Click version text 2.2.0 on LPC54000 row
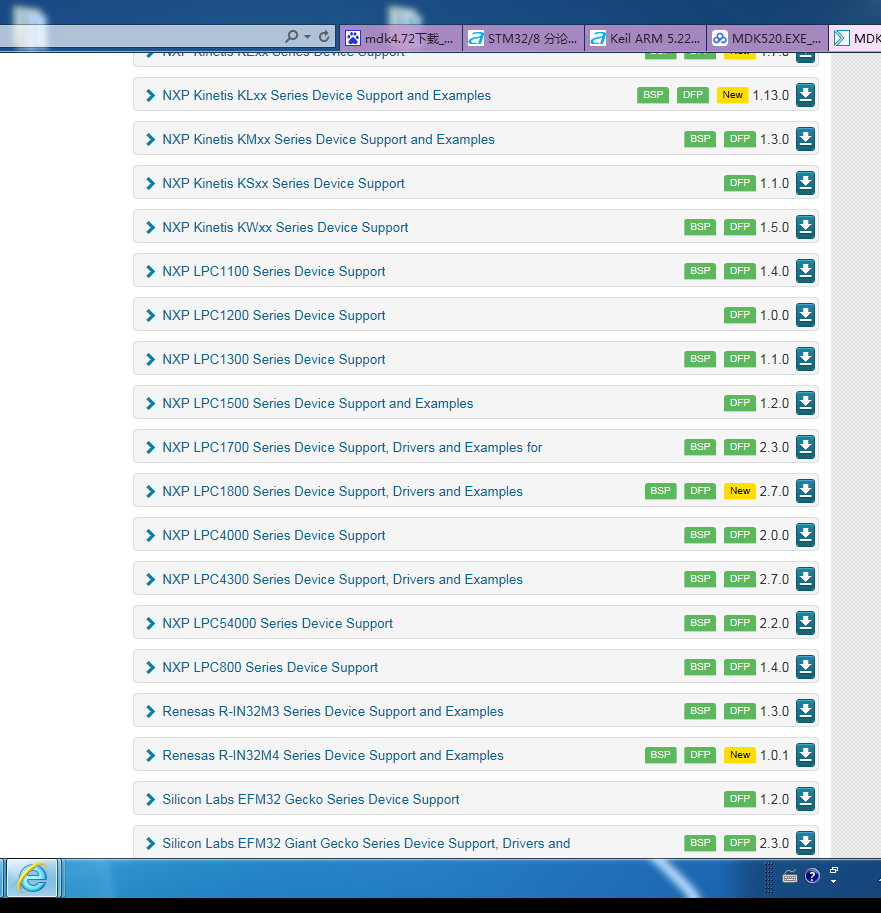Image resolution: width=881 pixels, height=913 pixels. coord(774,623)
